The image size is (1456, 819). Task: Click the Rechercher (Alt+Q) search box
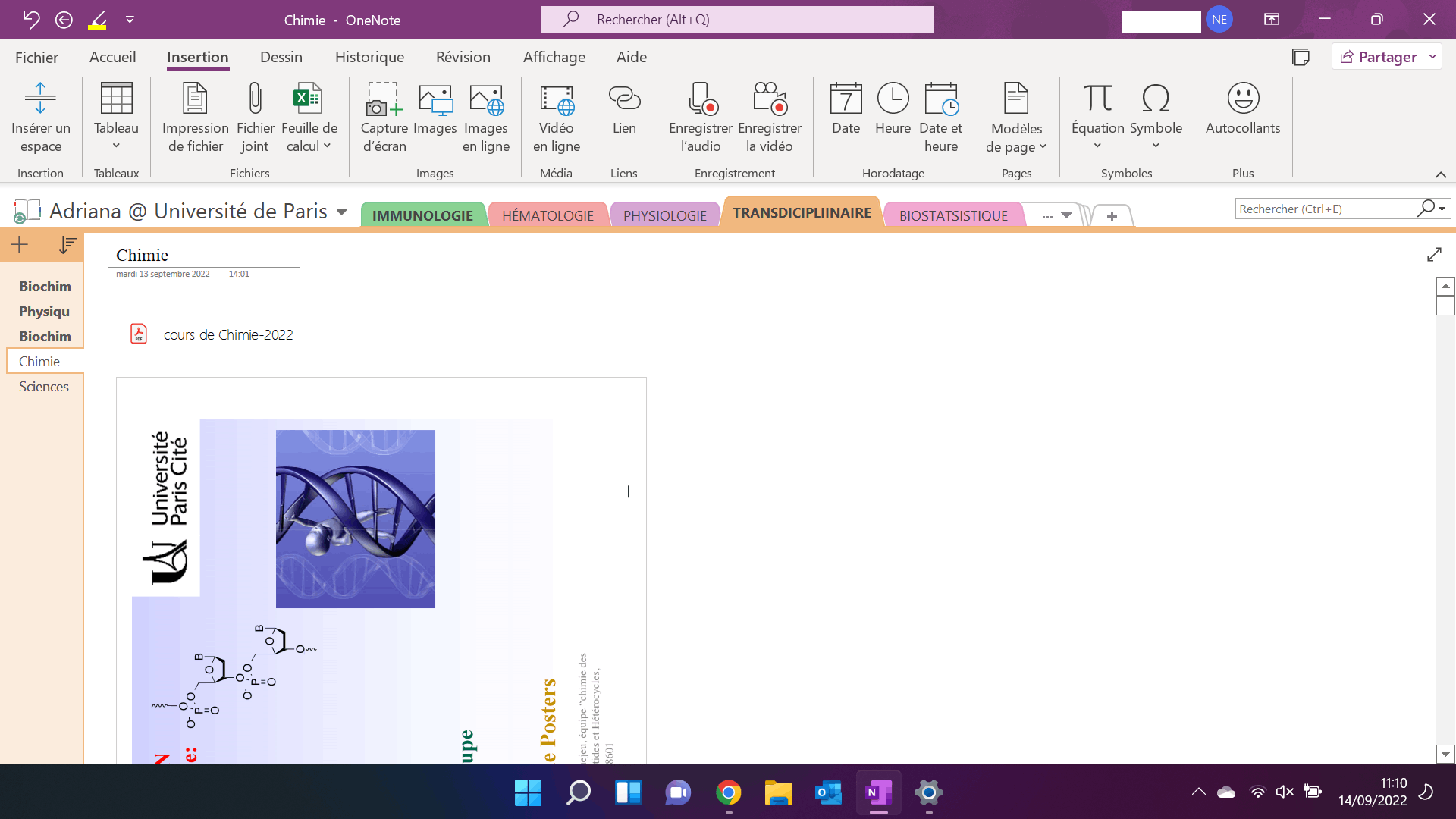pyautogui.click(x=736, y=20)
